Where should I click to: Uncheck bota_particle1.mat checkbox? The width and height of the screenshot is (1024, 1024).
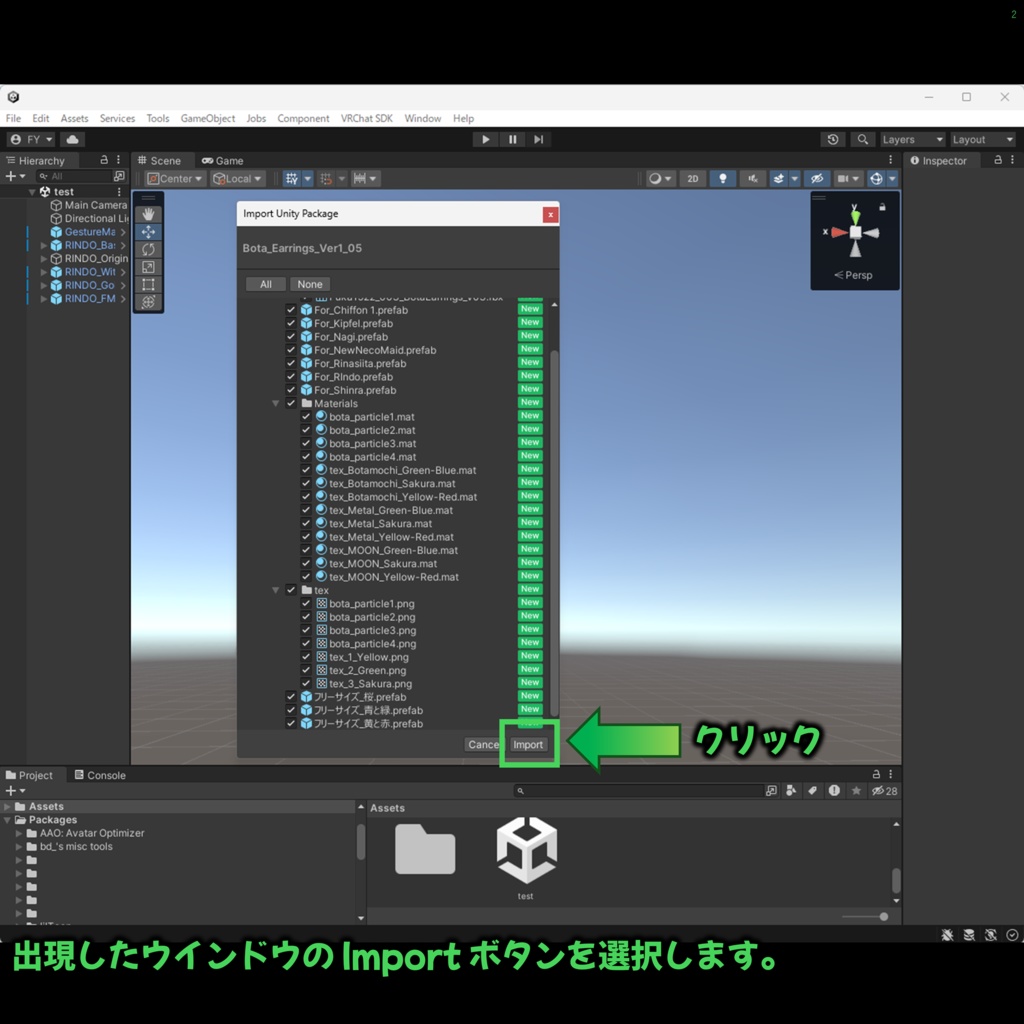[x=306, y=416]
